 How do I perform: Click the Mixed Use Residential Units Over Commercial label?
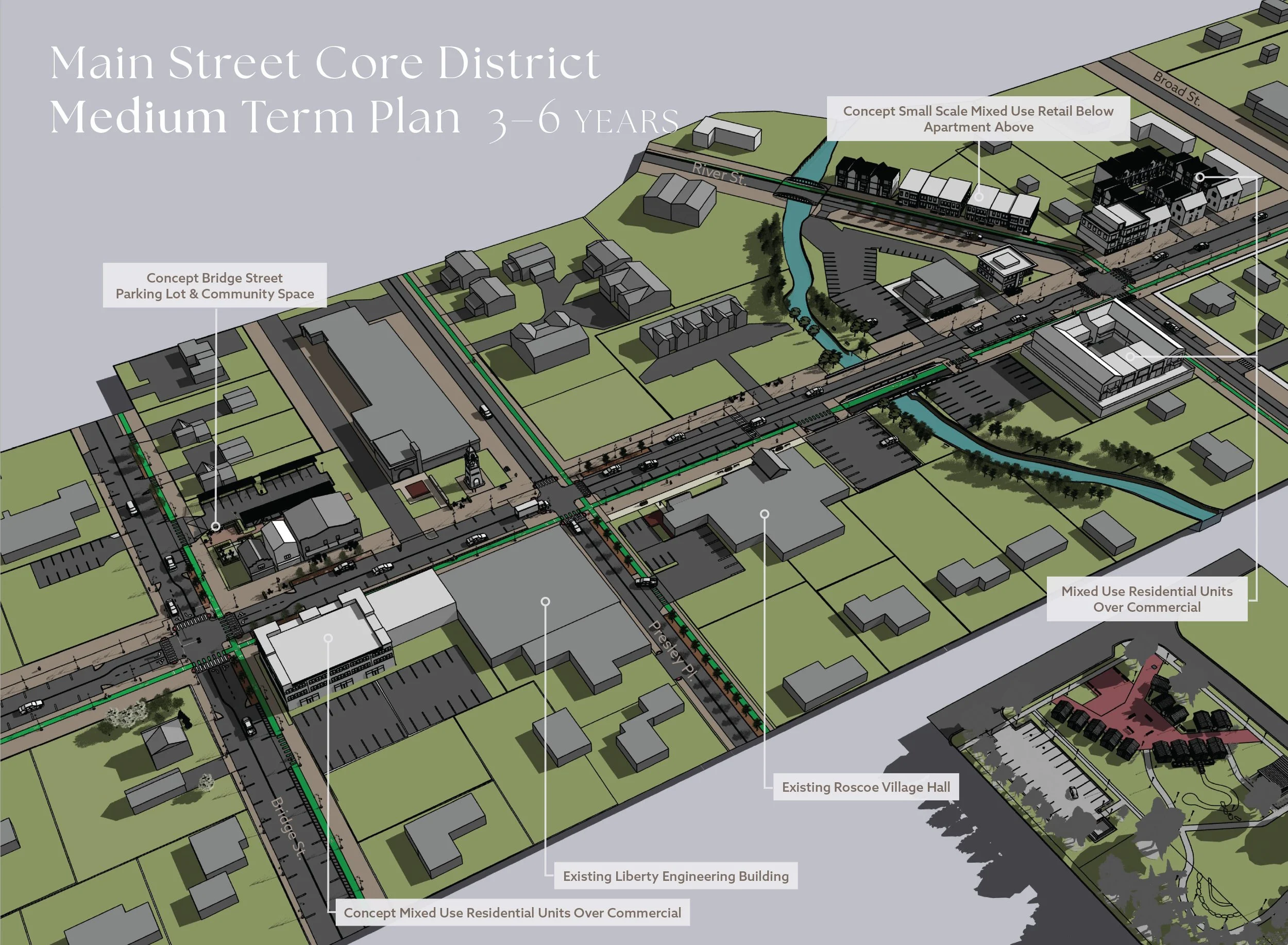[1147, 599]
